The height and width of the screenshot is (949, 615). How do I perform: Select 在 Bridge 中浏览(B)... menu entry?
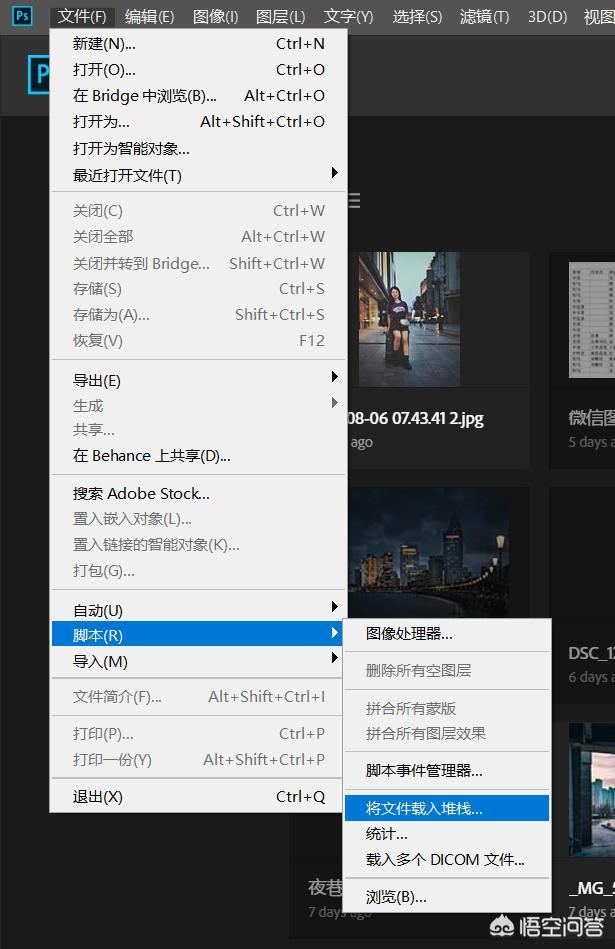coord(145,96)
